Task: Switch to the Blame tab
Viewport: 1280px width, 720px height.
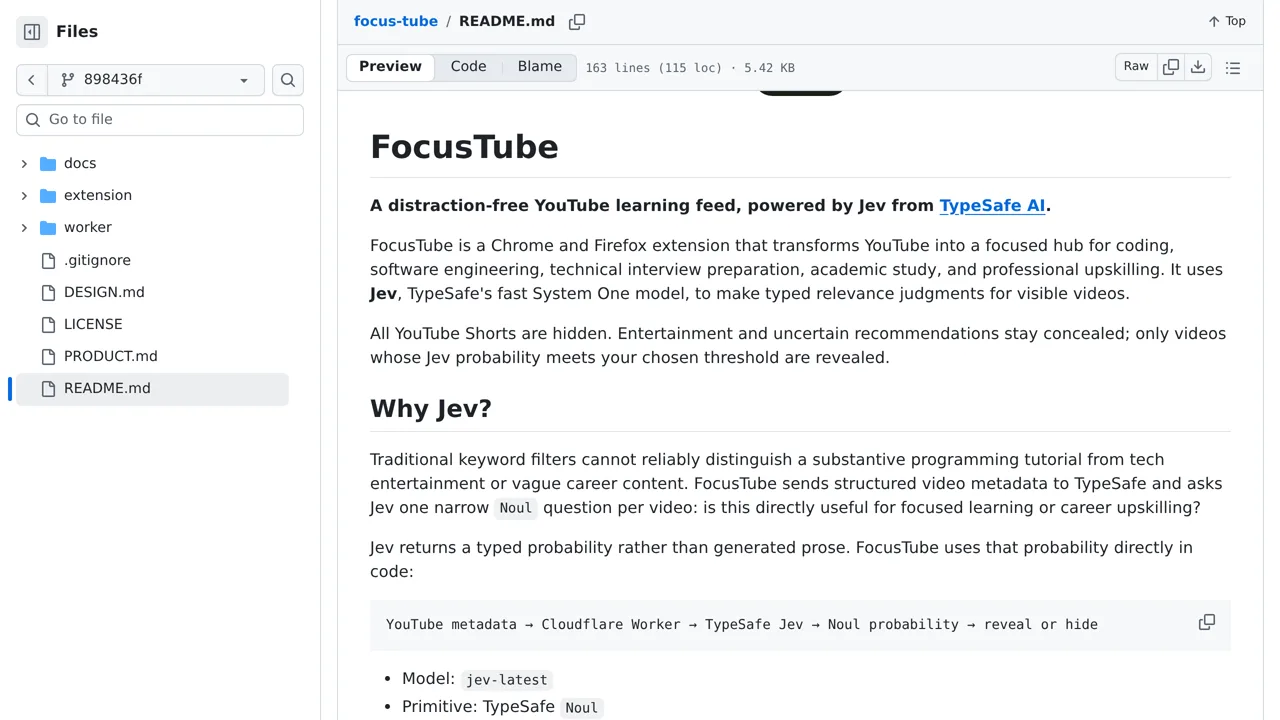Action: (539, 67)
